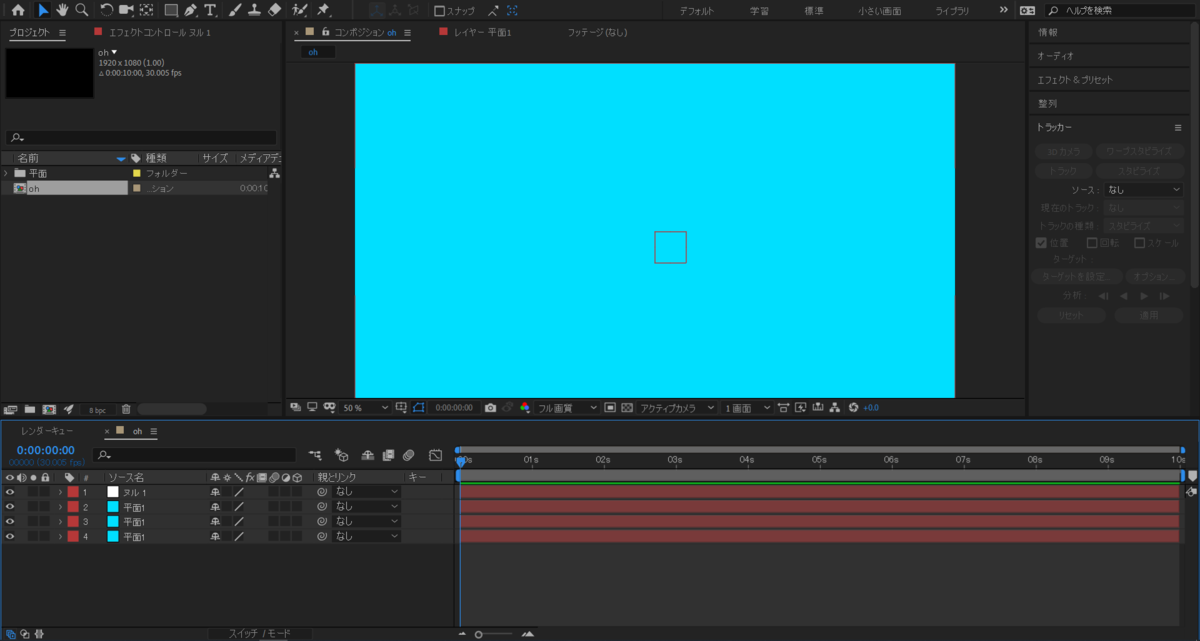Screen dimensions: 1200x641
Task: Open the Graph Editor in timeline
Action: coord(435,455)
